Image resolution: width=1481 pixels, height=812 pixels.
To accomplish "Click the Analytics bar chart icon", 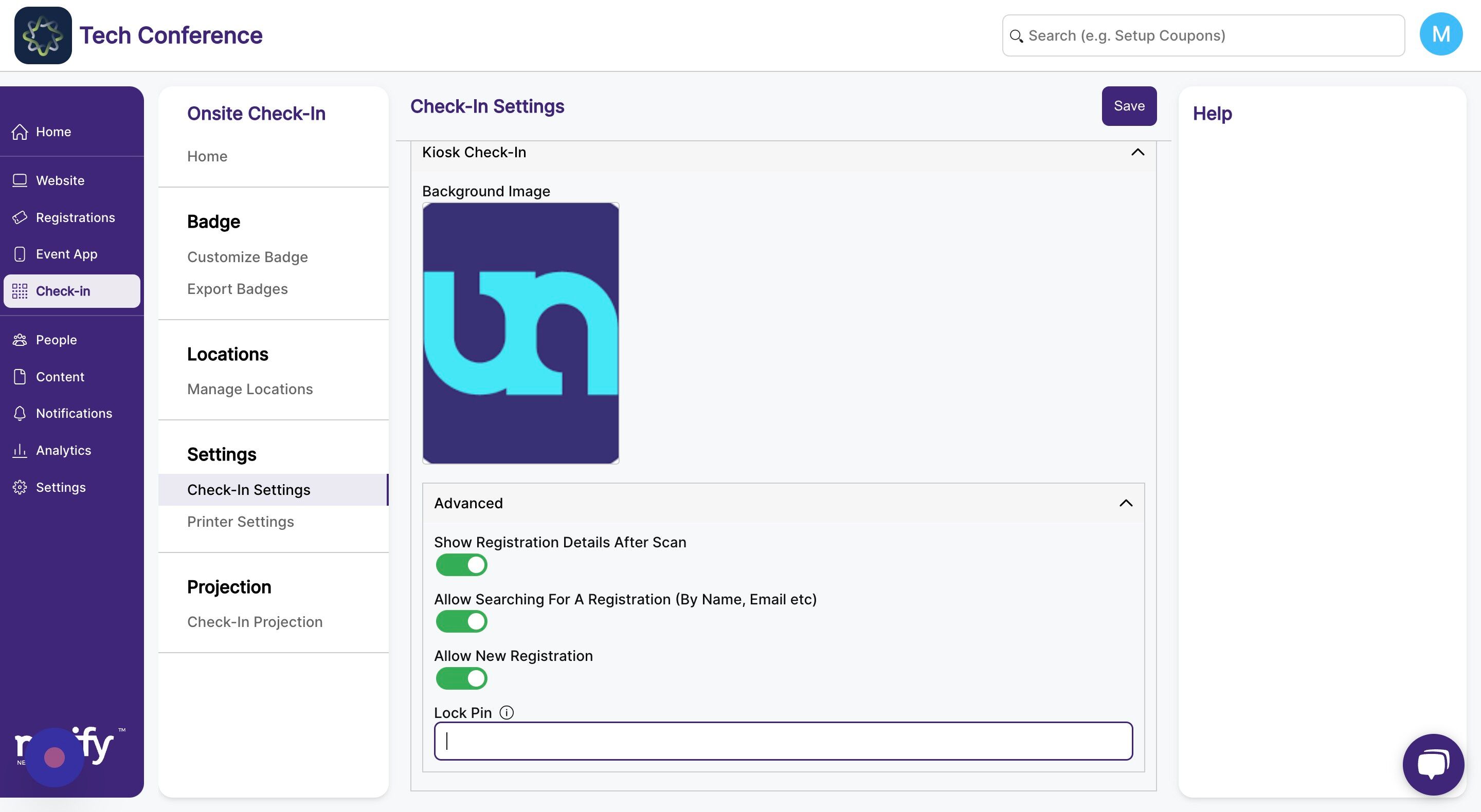I will pyautogui.click(x=20, y=450).
